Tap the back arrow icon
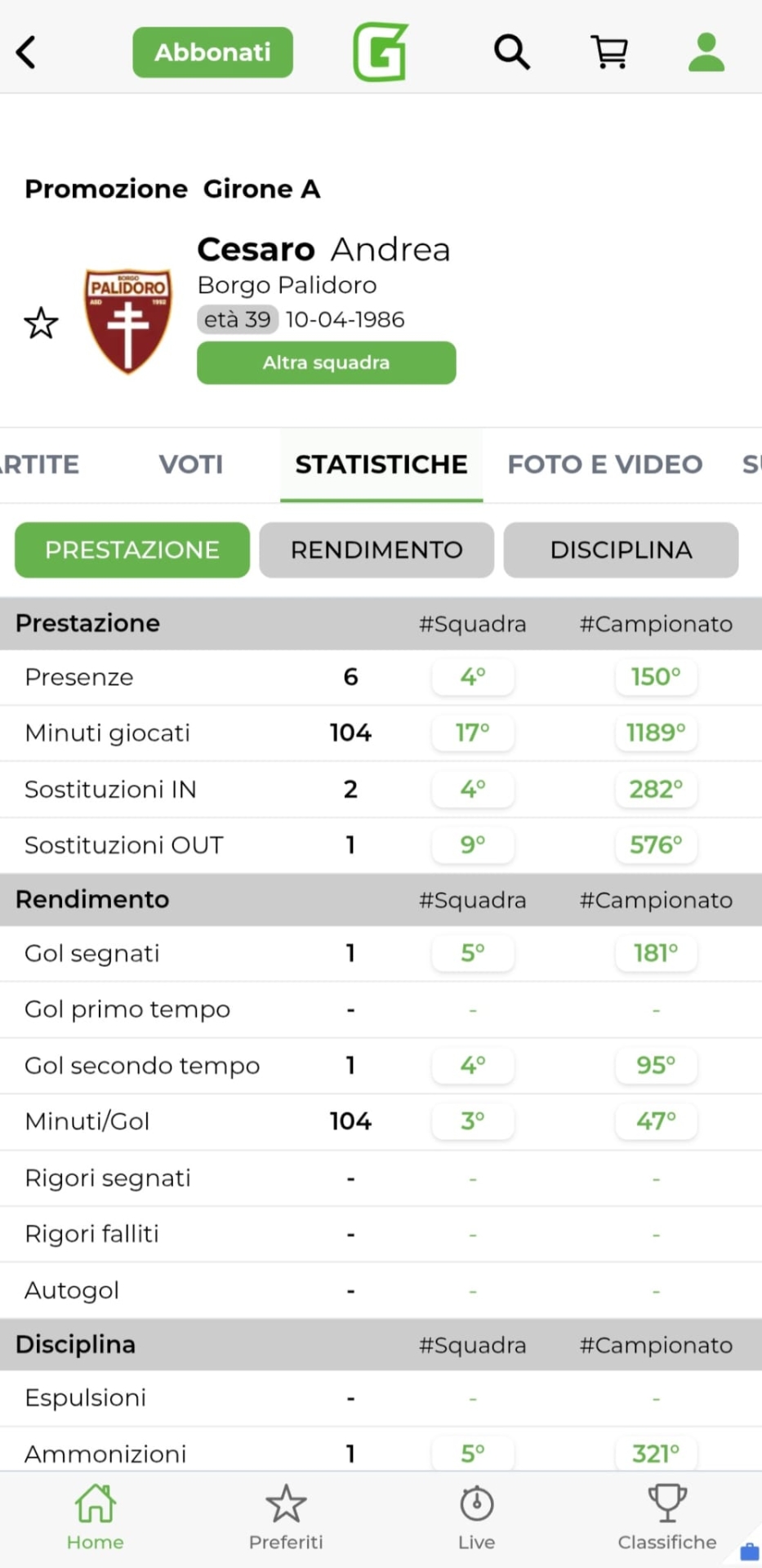Screen dimensions: 762x1568 27,52
